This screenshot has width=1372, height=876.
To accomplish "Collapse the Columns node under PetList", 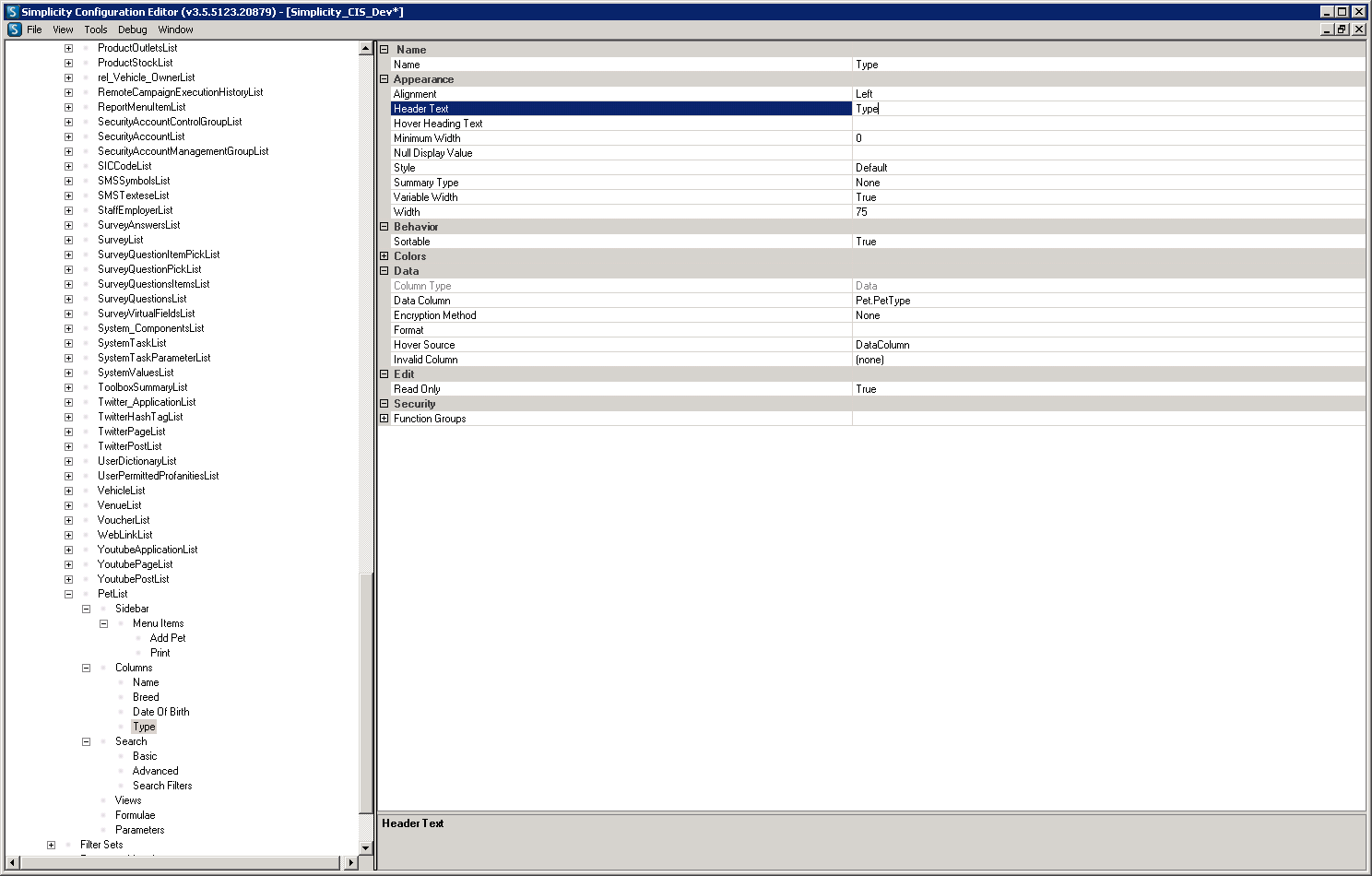I will pos(86,668).
